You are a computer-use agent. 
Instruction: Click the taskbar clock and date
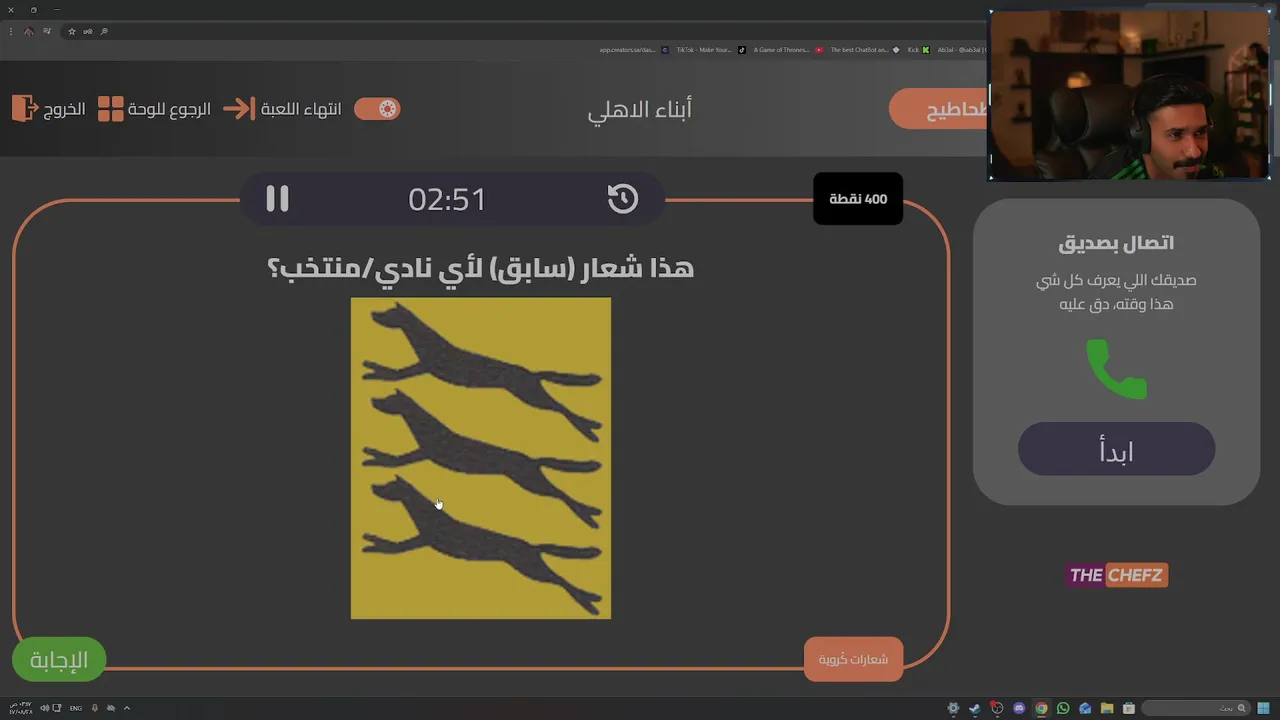point(21,708)
